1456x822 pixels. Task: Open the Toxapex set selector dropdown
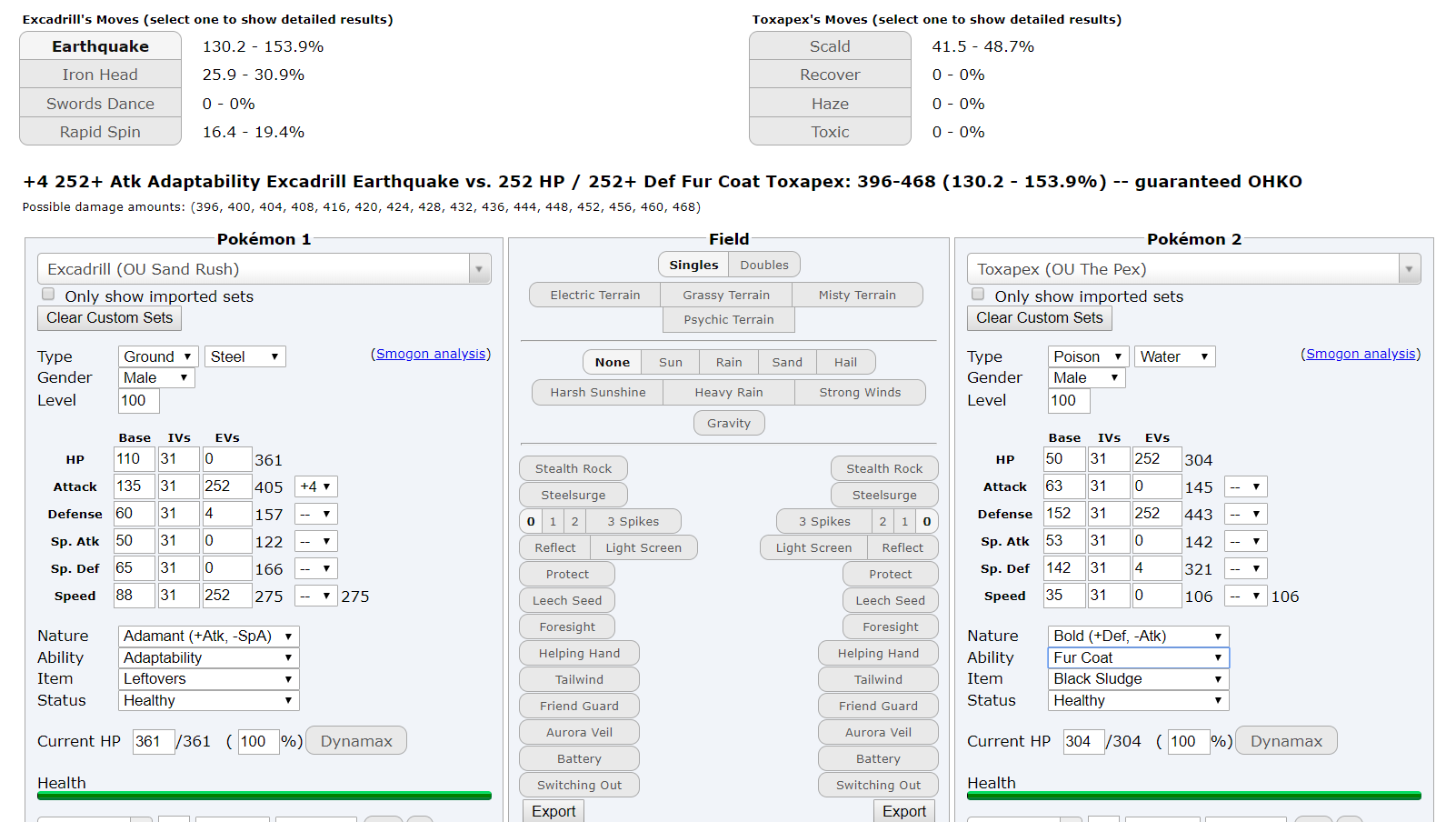point(1194,269)
